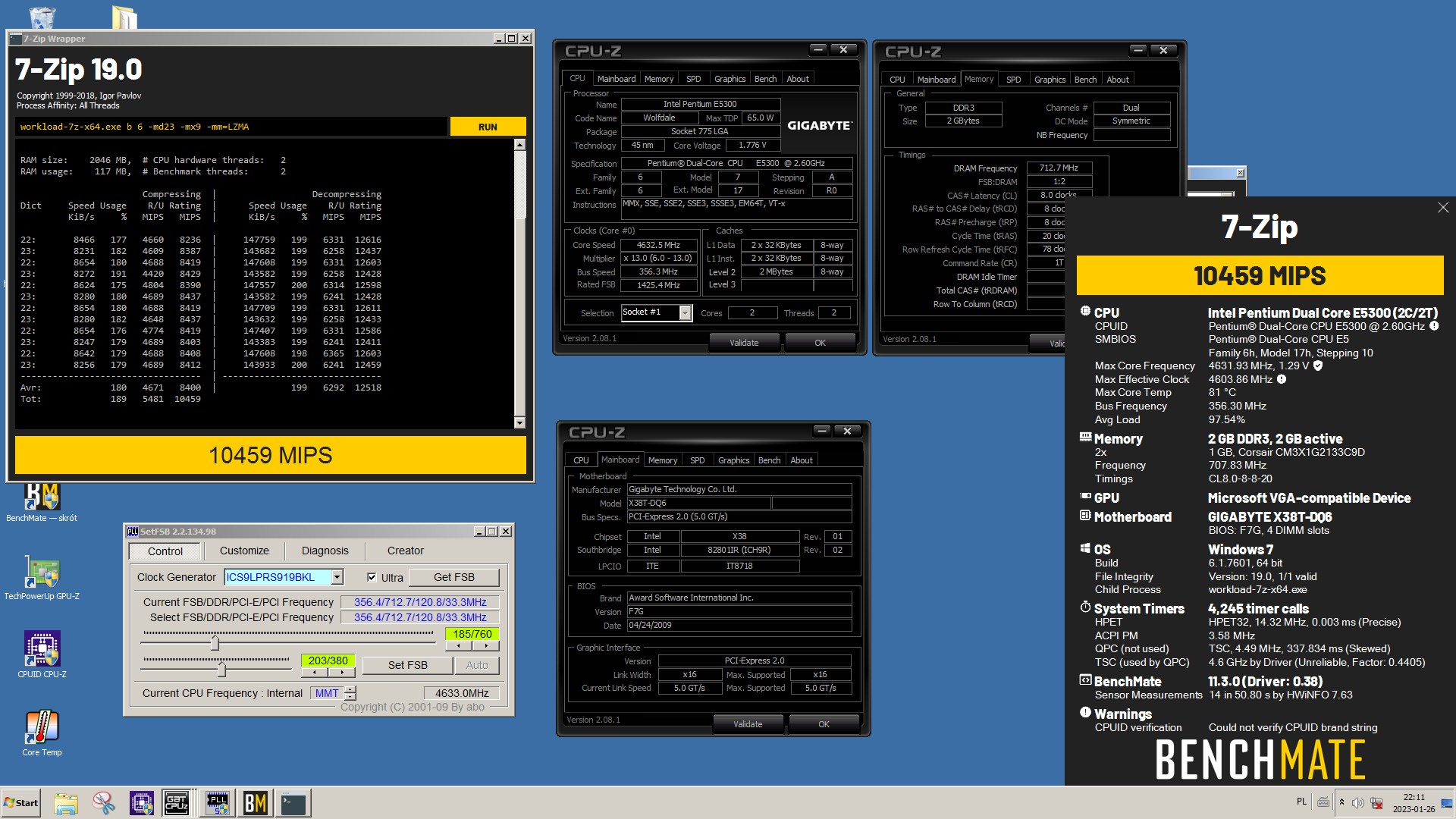Click the PL language indicator in tray

1301,802
